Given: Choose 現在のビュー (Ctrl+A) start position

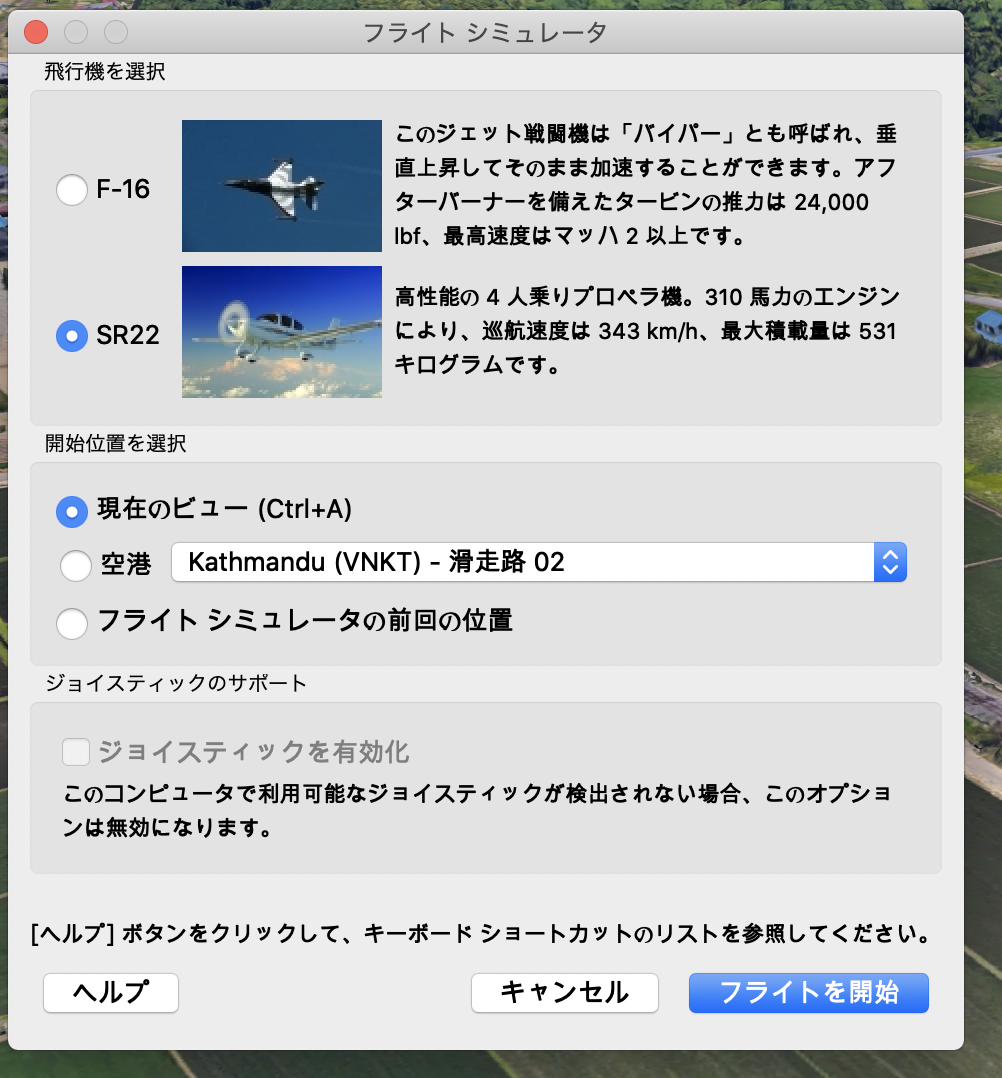Looking at the screenshot, I should coord(72,512).
